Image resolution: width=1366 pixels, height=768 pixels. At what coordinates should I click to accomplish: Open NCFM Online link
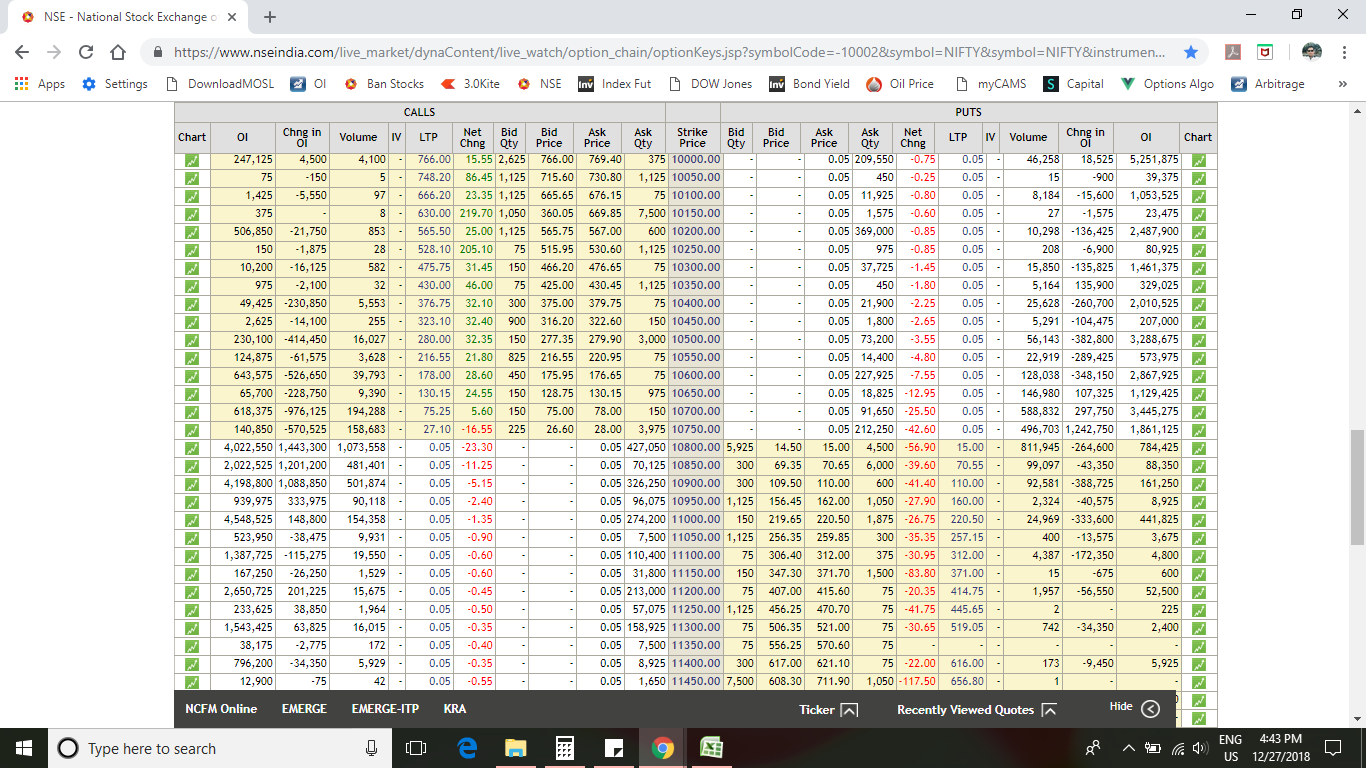(x=221, y=709)
